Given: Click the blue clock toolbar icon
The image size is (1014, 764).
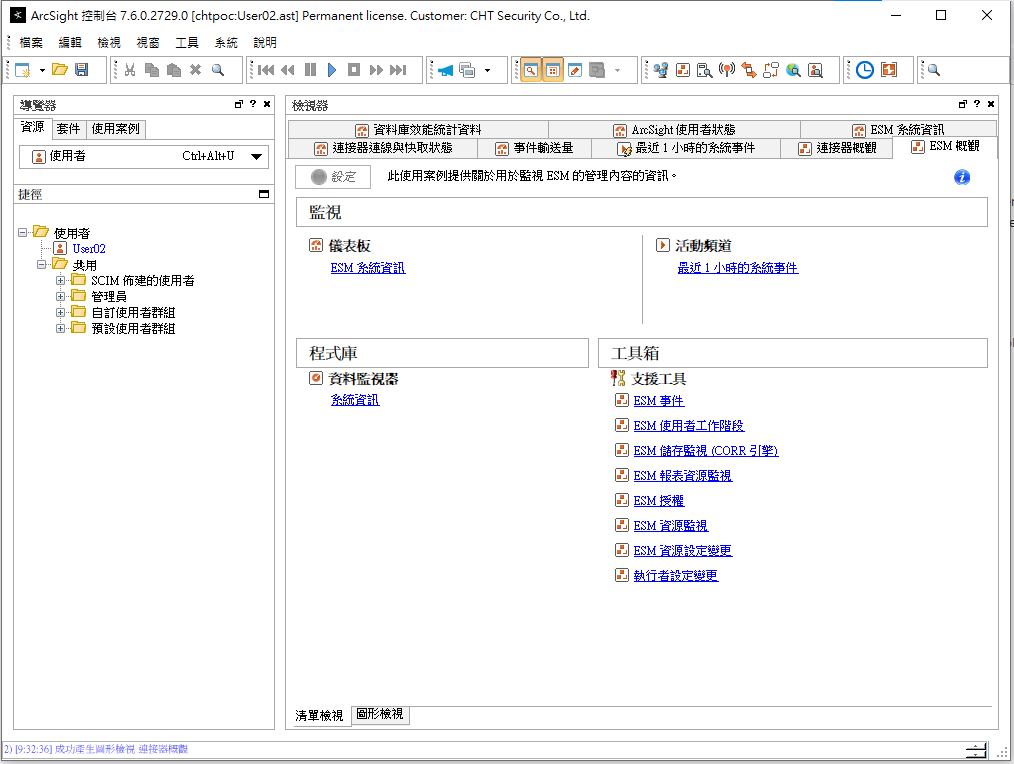Looking at the screenshot, I should point(865,70).
